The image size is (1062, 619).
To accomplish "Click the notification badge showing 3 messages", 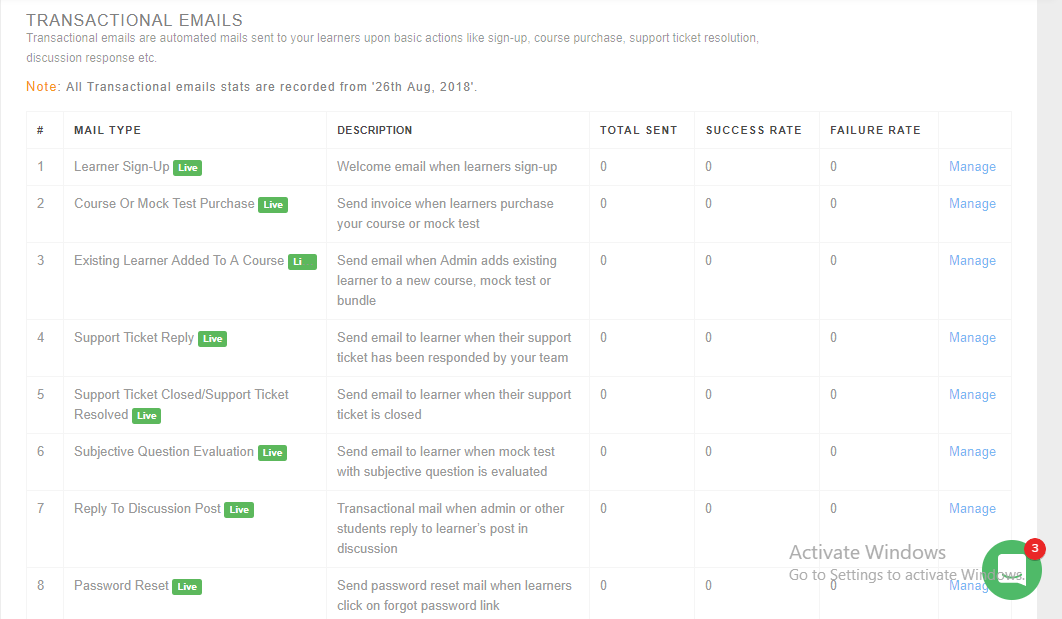I will [1034, 548].
